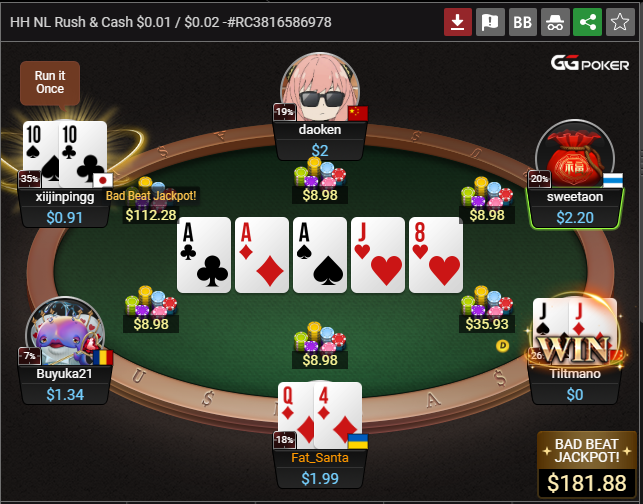Image resolution: width=643 pixels, height=504 pixels.
Task: Select the Jack of hearts board card
Action: (x=378, y=255)
